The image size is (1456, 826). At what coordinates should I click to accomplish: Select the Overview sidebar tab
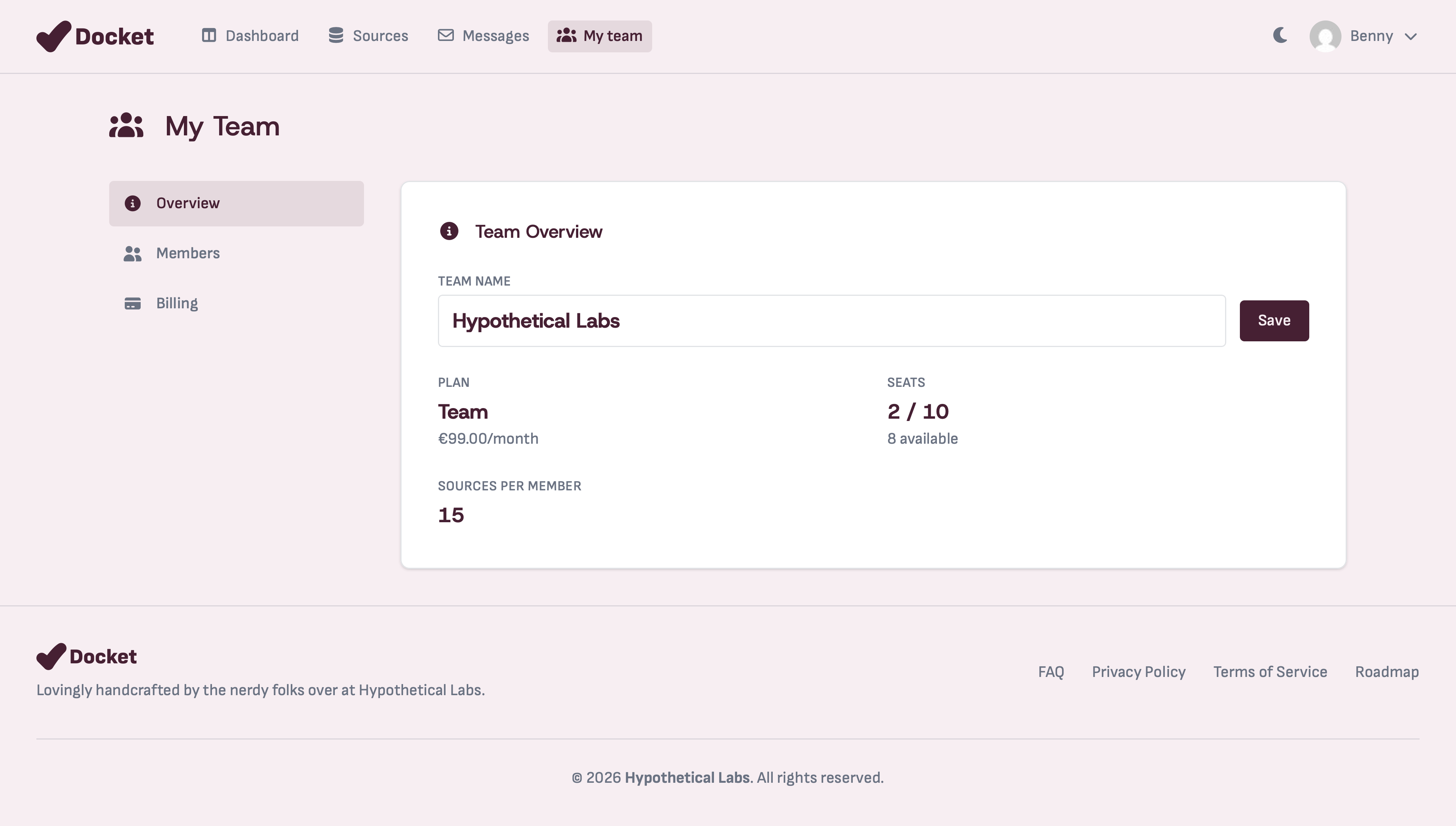pos(237,204)
